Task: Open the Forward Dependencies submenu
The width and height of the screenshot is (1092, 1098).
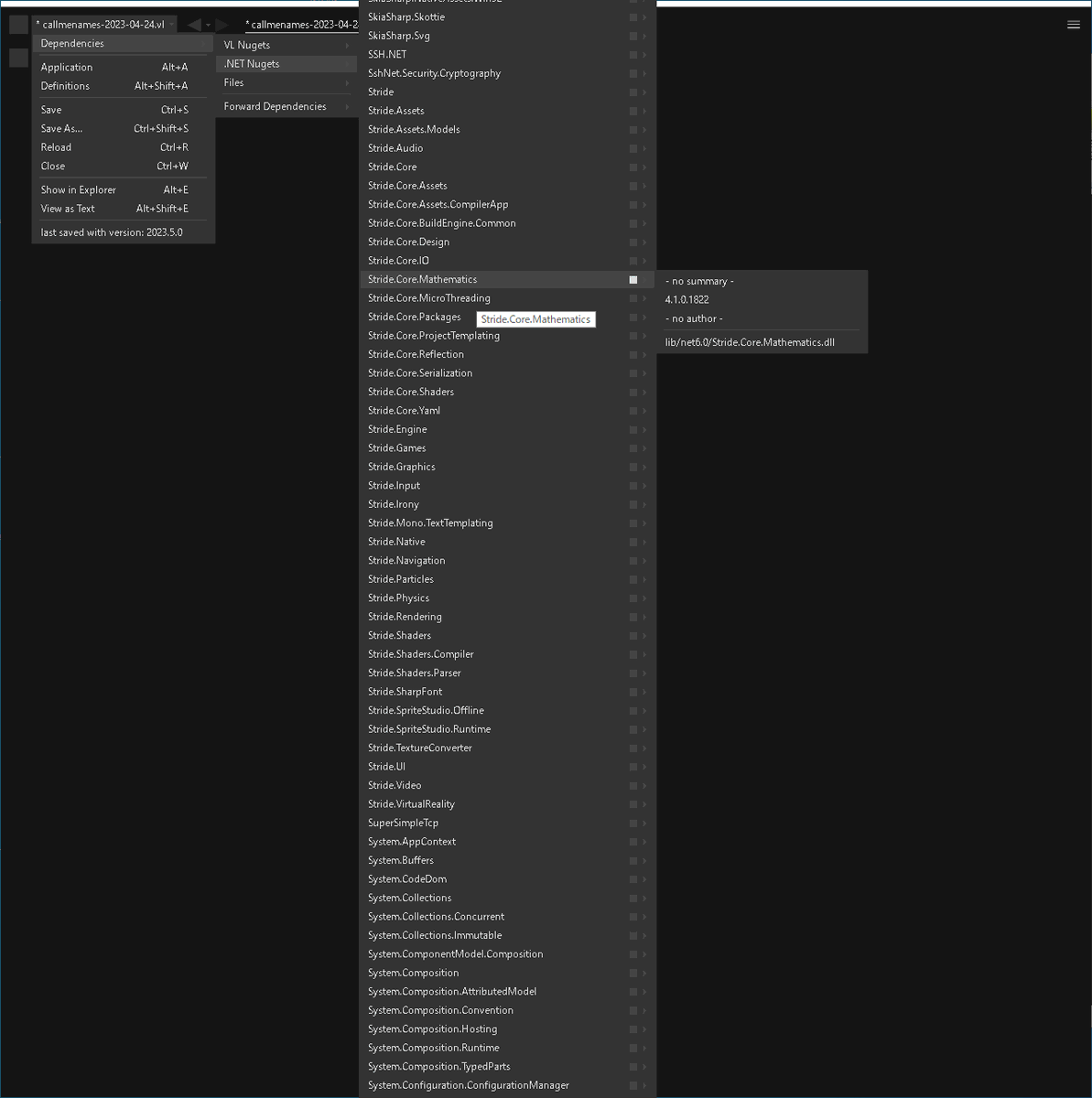Action: pos(287,106)
